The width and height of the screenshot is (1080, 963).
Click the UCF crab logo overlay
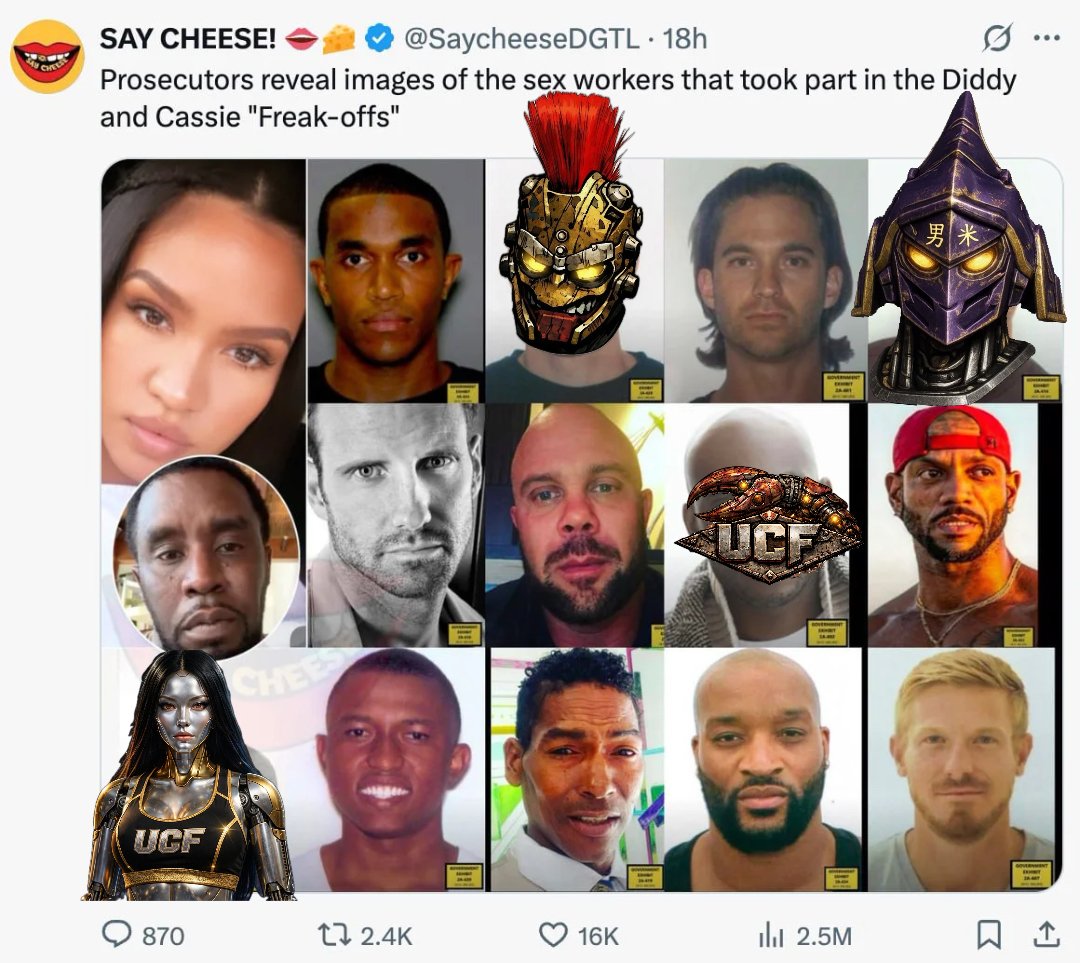pos(767,522)
